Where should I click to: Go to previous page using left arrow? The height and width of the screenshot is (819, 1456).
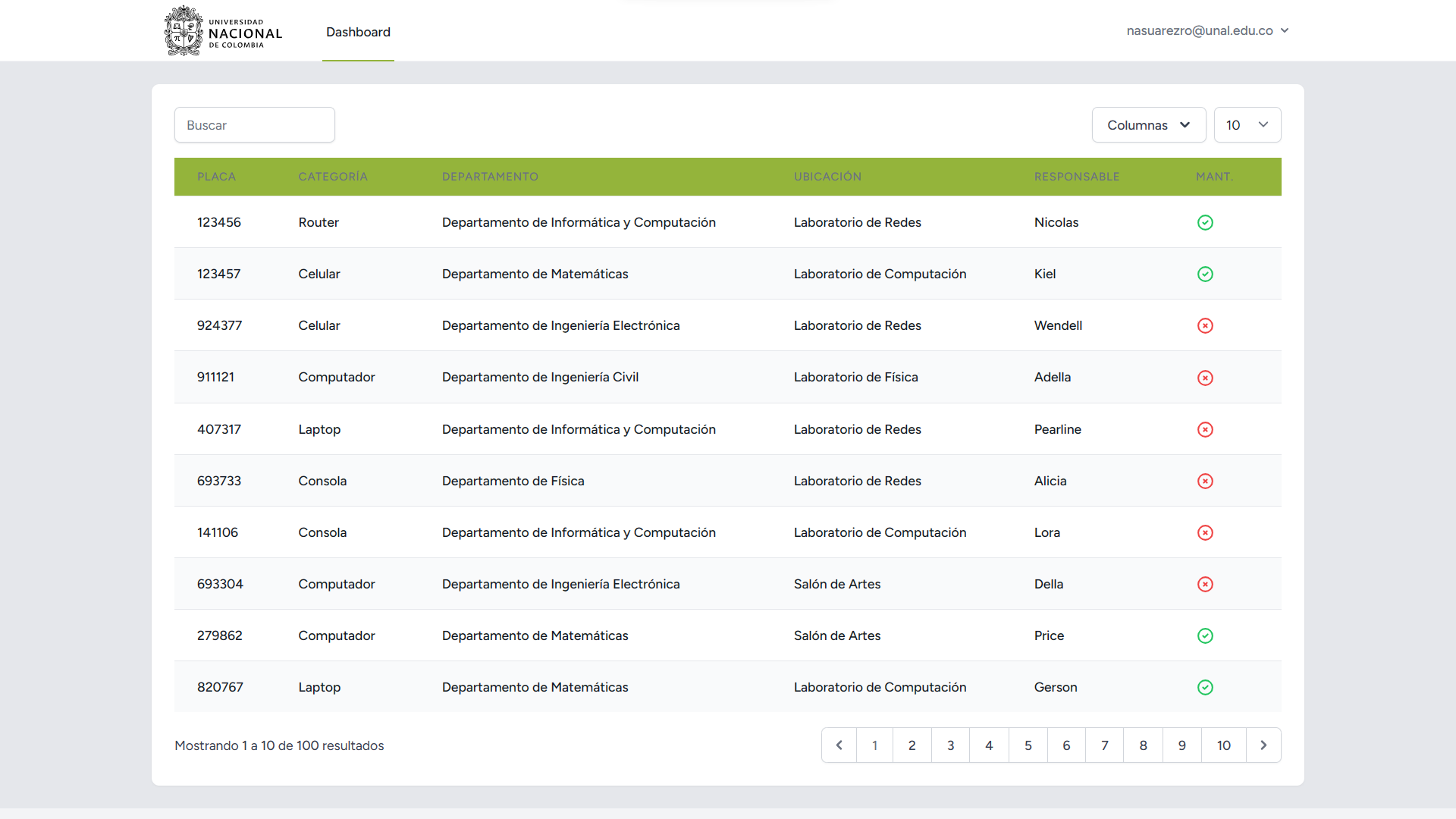pos(839,745)
